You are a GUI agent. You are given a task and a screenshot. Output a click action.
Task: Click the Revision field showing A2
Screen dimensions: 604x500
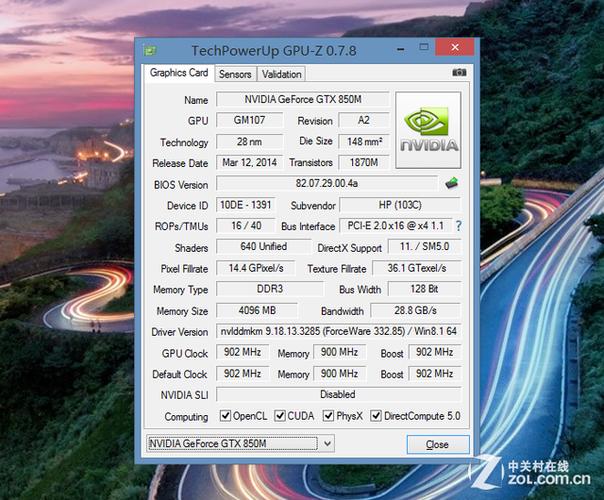click(364, 120)
